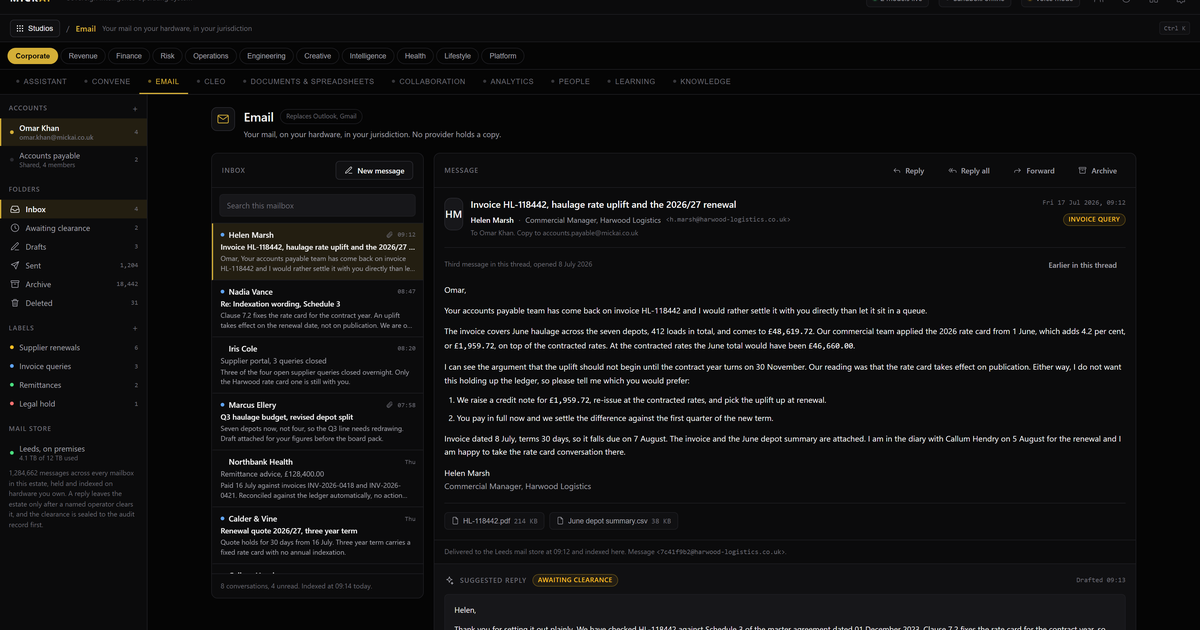Open Awaiting clearance clock icon folder
The width and height of the screenshot is (1200, 630).
(15, 228)
